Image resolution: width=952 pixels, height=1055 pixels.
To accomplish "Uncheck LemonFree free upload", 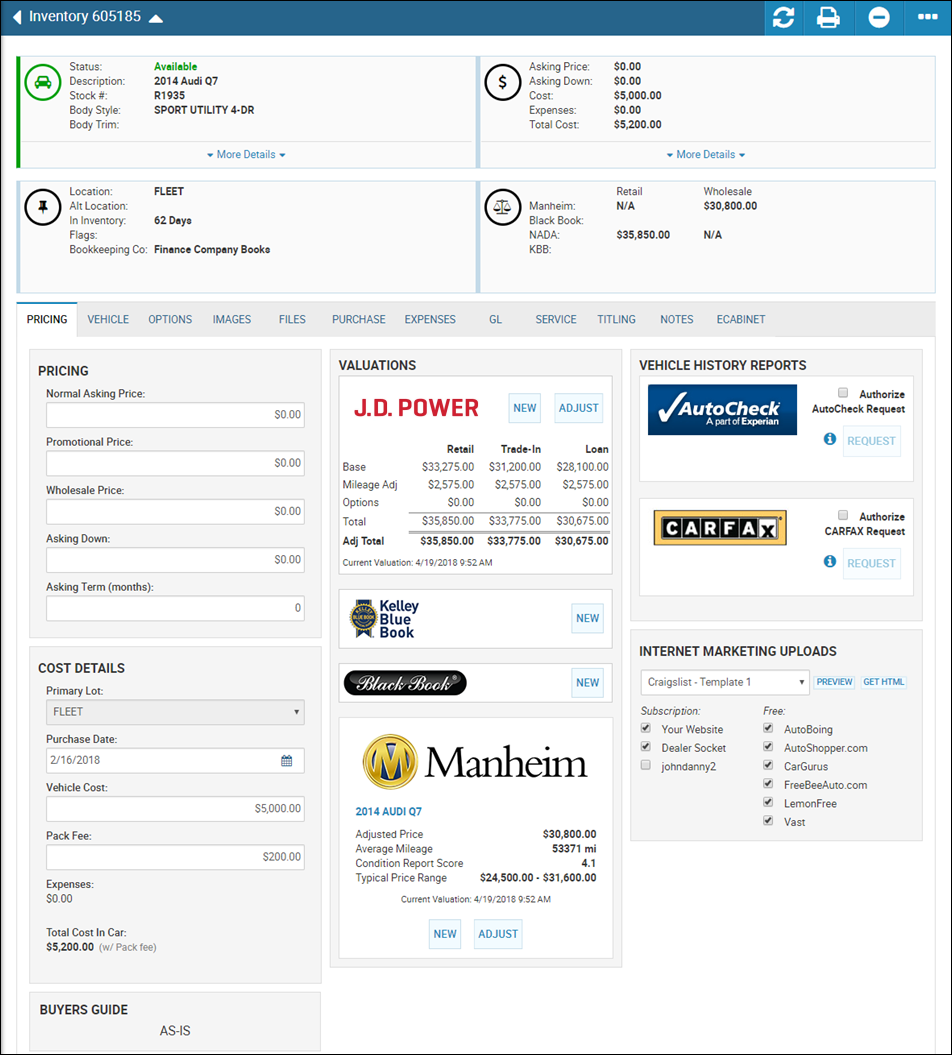I will tap(768, 802).
